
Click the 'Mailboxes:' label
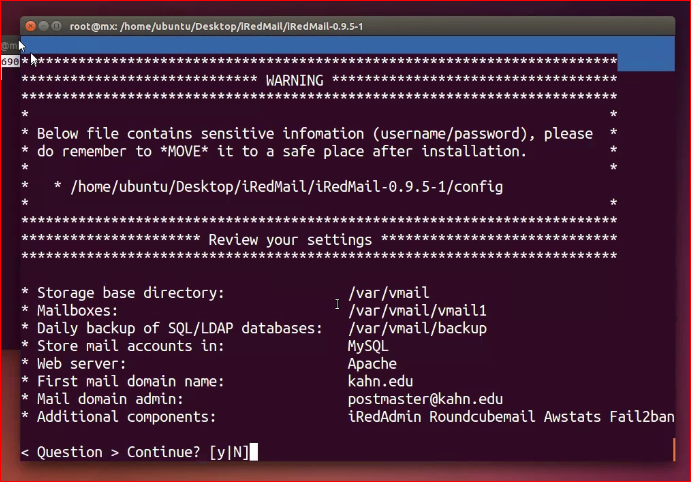click(x=78, y=311)
